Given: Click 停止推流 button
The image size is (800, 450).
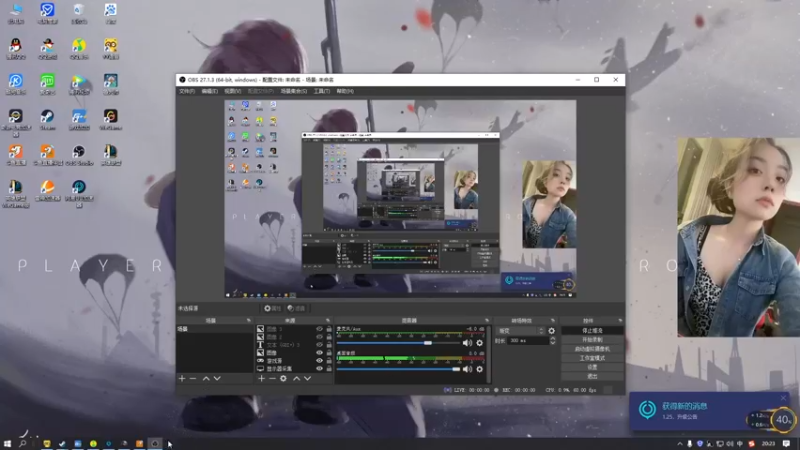Looking at the screenshot, I should [x=592, y=331].
